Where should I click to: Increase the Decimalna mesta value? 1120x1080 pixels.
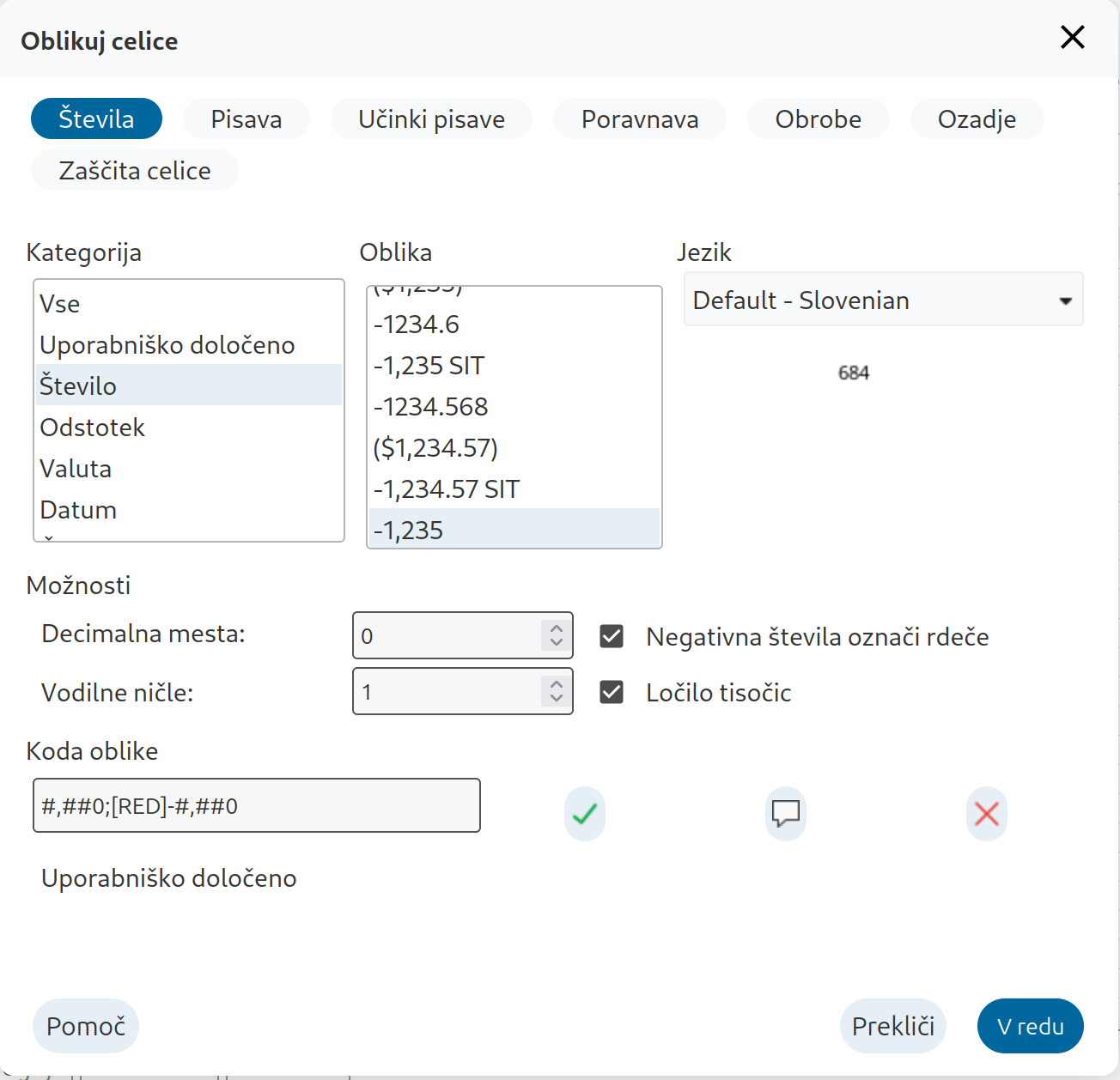[557, 628]
